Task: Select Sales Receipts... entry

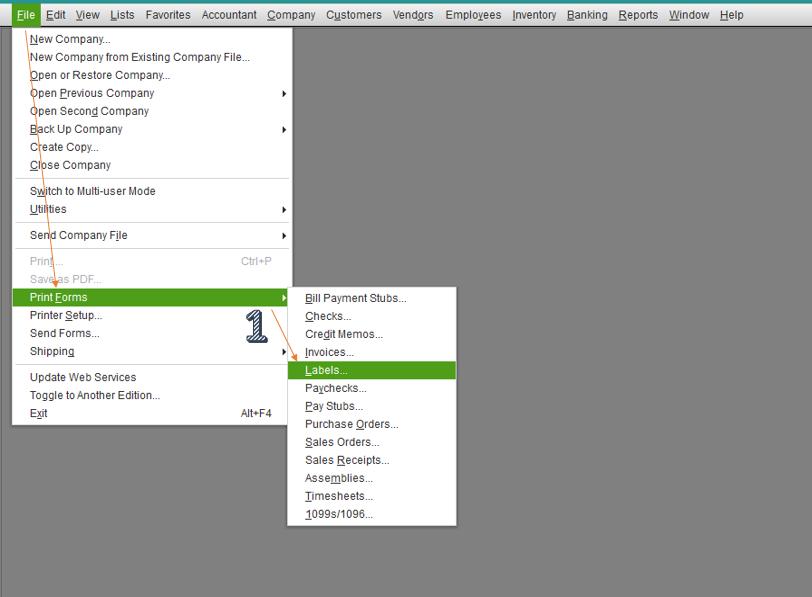Action: point(372,460)
